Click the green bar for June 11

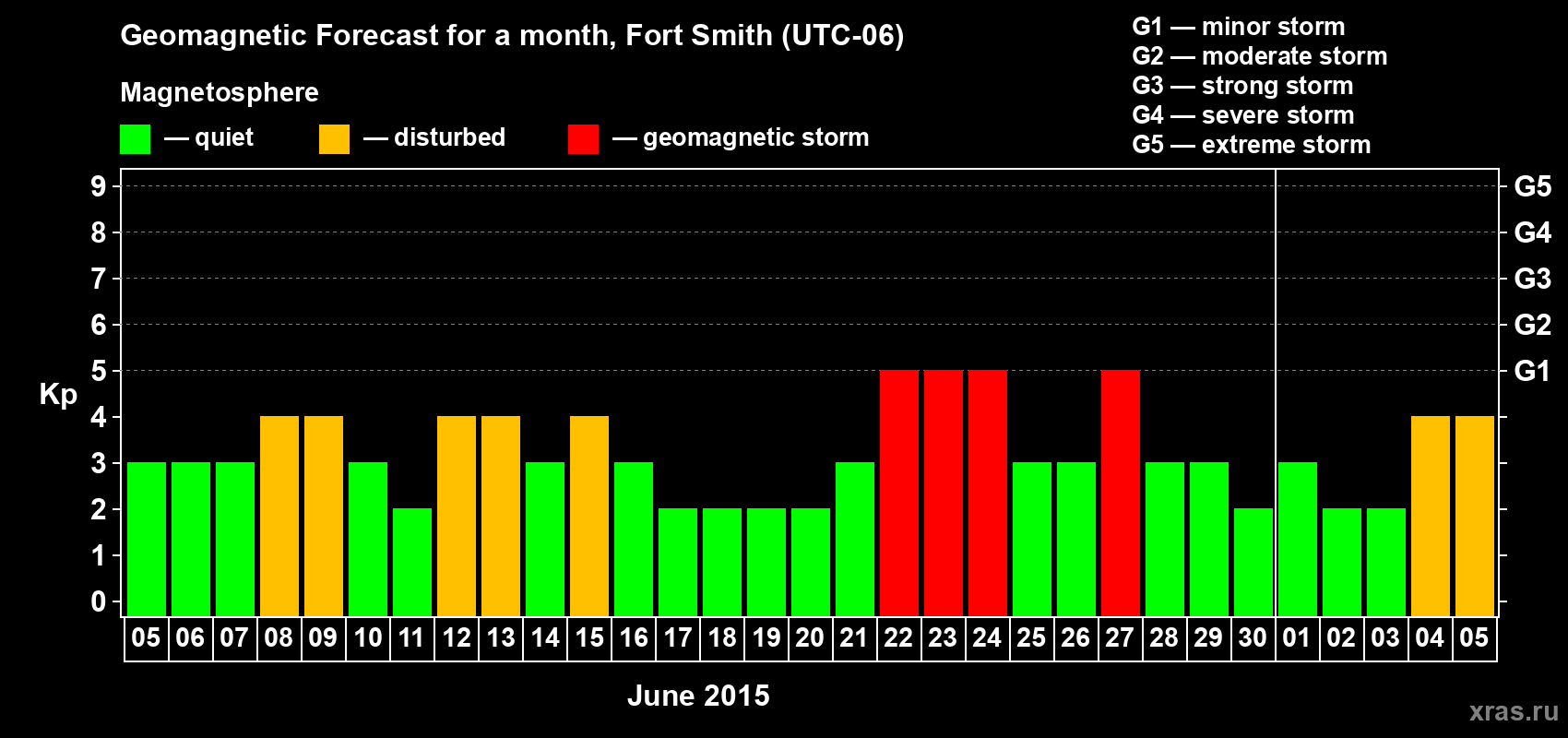(412, 562)
